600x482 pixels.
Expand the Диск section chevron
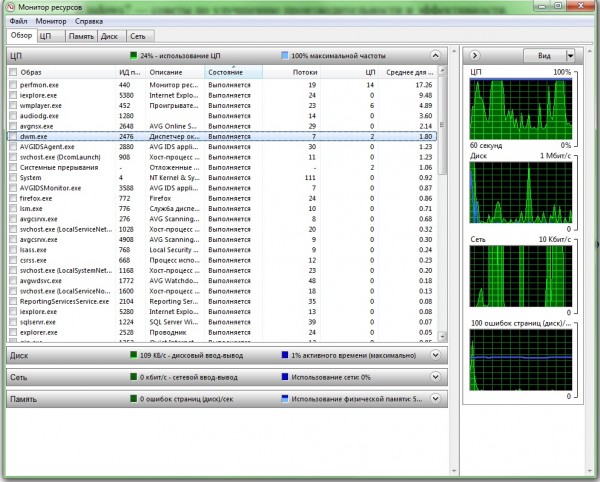tap(435, 355)
